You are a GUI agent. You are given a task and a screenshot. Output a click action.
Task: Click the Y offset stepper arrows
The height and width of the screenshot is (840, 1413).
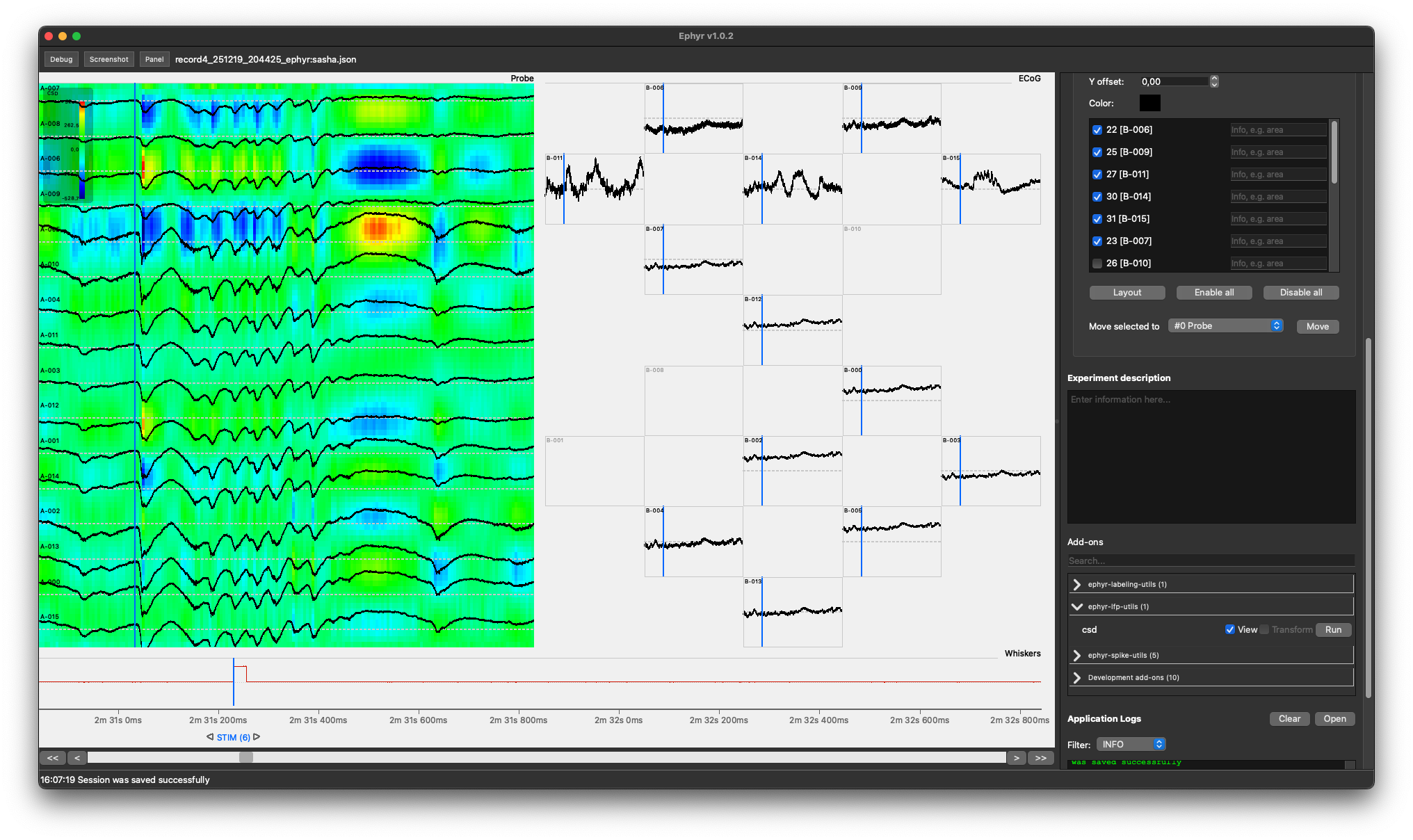pos(1214,81)
